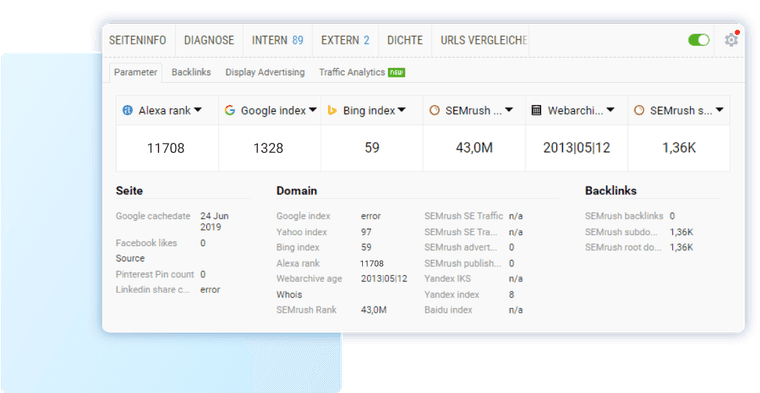
Task: Open the Display Advertising sub-tab
Action: tap(265, 72)
